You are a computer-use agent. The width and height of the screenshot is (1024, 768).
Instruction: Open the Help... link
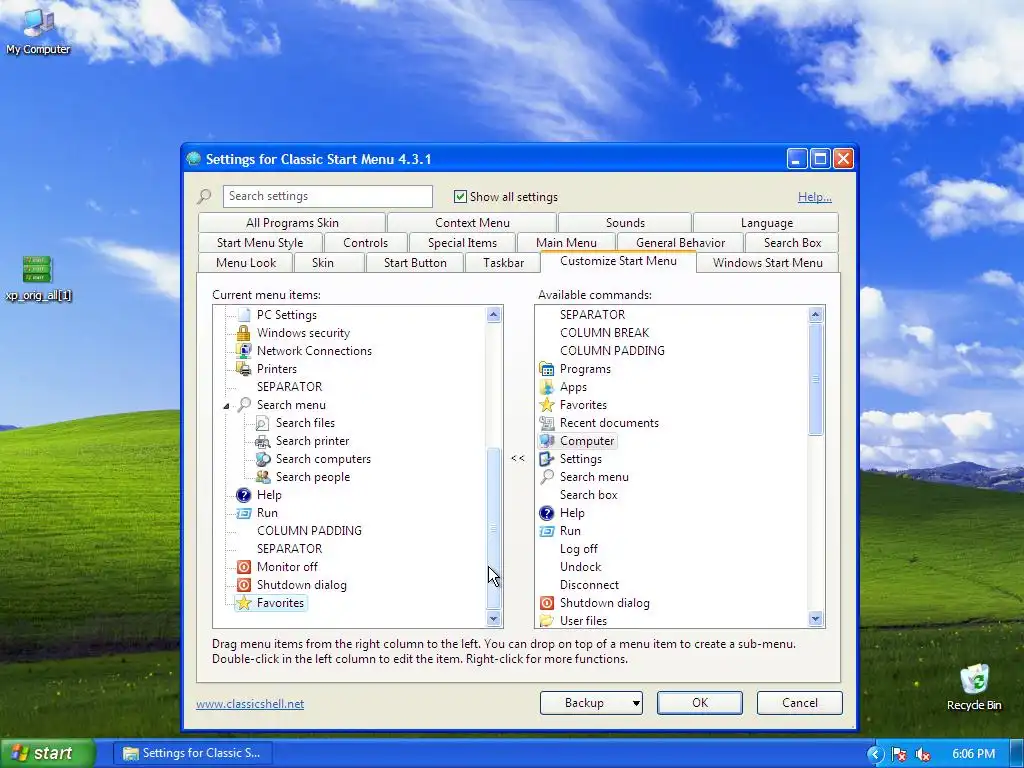tap(814, 197)
